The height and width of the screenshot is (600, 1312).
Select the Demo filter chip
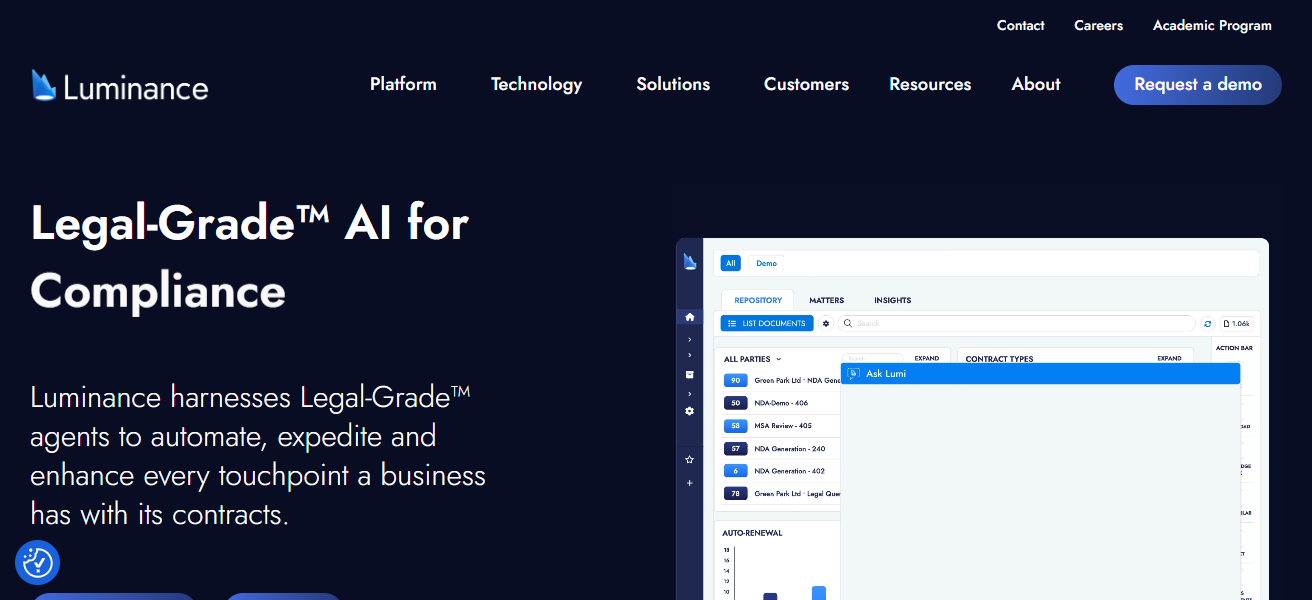tap(766, 263)
